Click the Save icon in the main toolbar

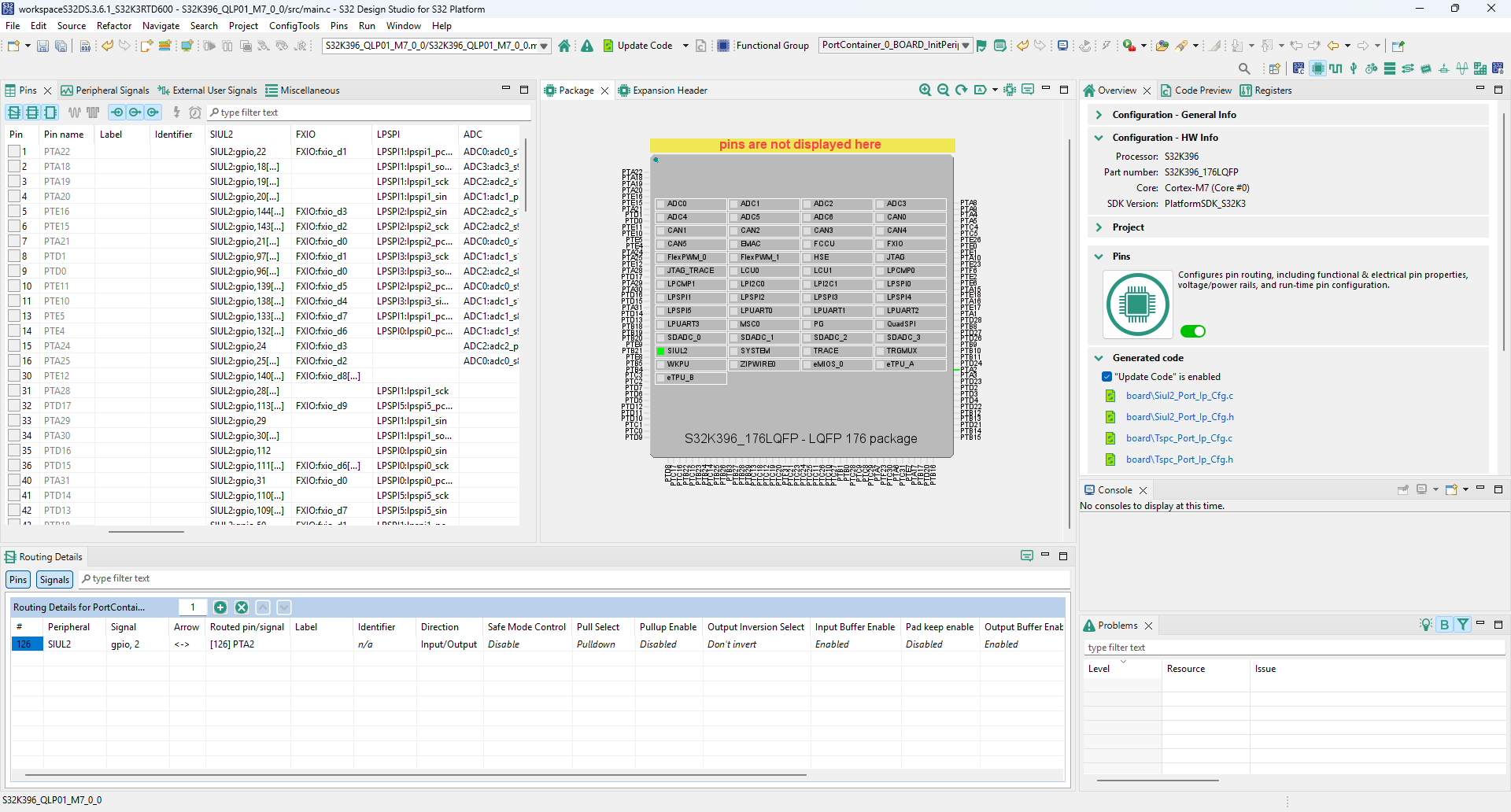click(x=42, y=46)
